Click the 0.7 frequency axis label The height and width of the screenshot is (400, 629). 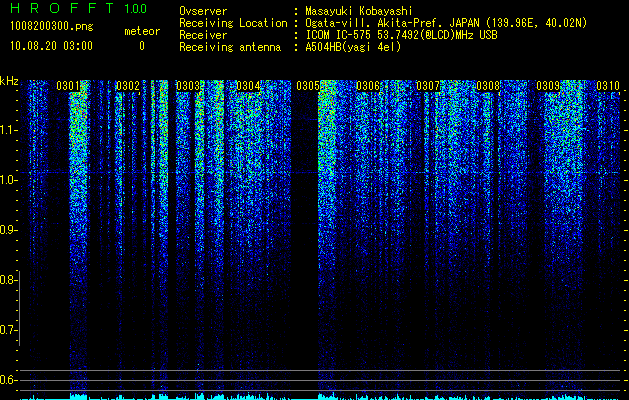coord(8,330)
